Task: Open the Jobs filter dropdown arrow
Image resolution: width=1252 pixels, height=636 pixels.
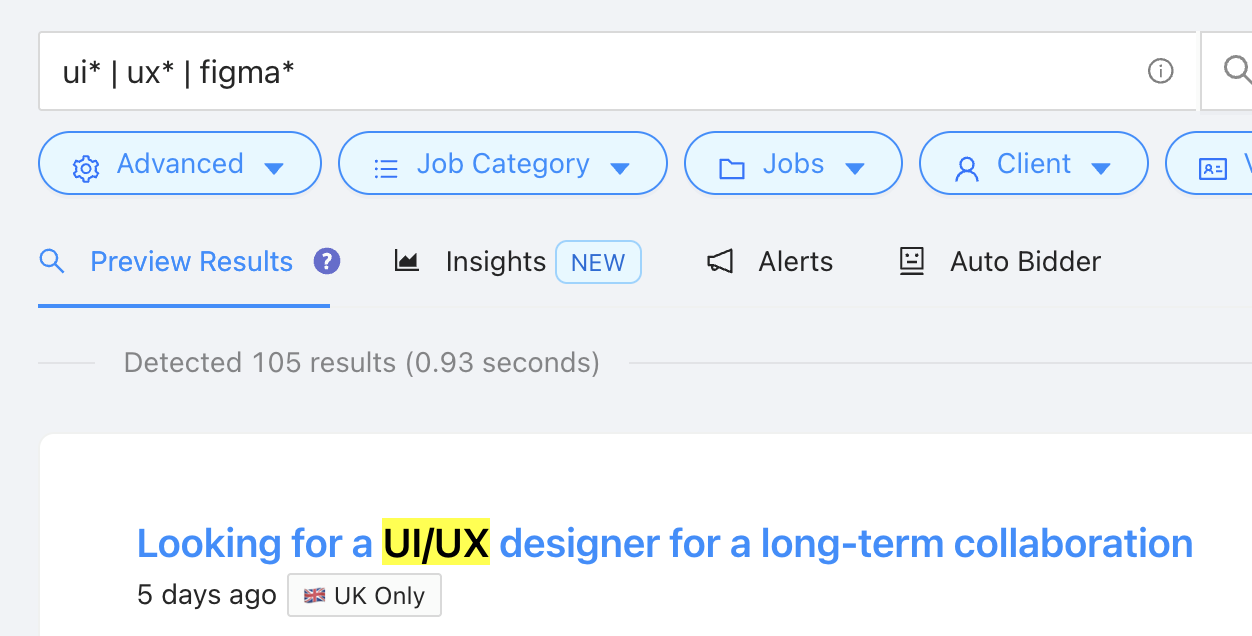Action: click(855, 168)
